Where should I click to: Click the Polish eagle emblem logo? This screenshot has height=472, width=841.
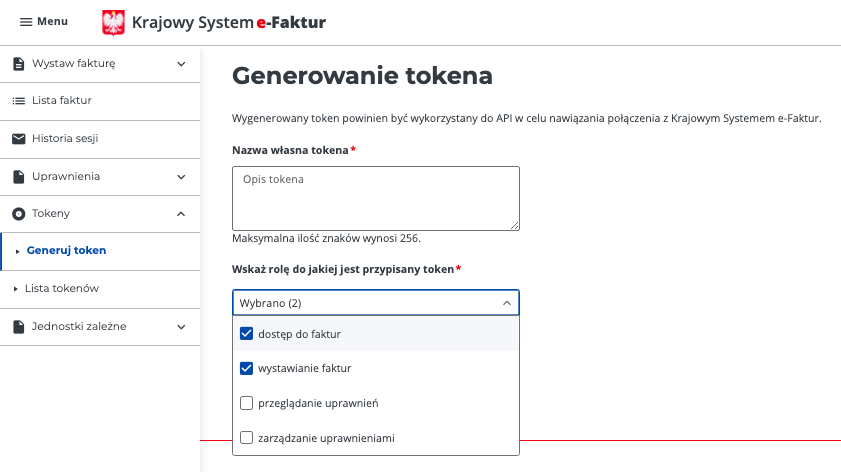(x=113, y=23)
